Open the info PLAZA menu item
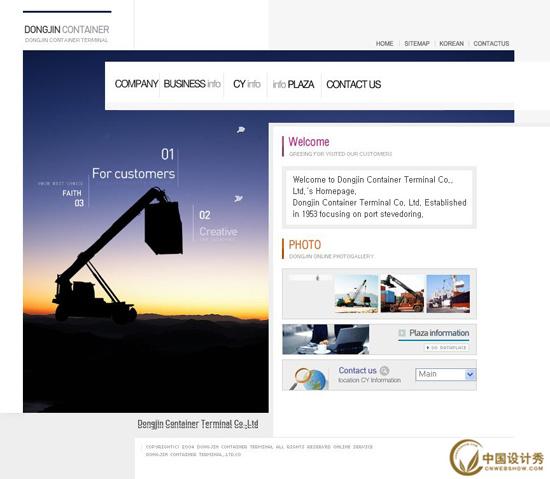Image resolution: width=550 pixels, height=479 pixels. (293, 84)
